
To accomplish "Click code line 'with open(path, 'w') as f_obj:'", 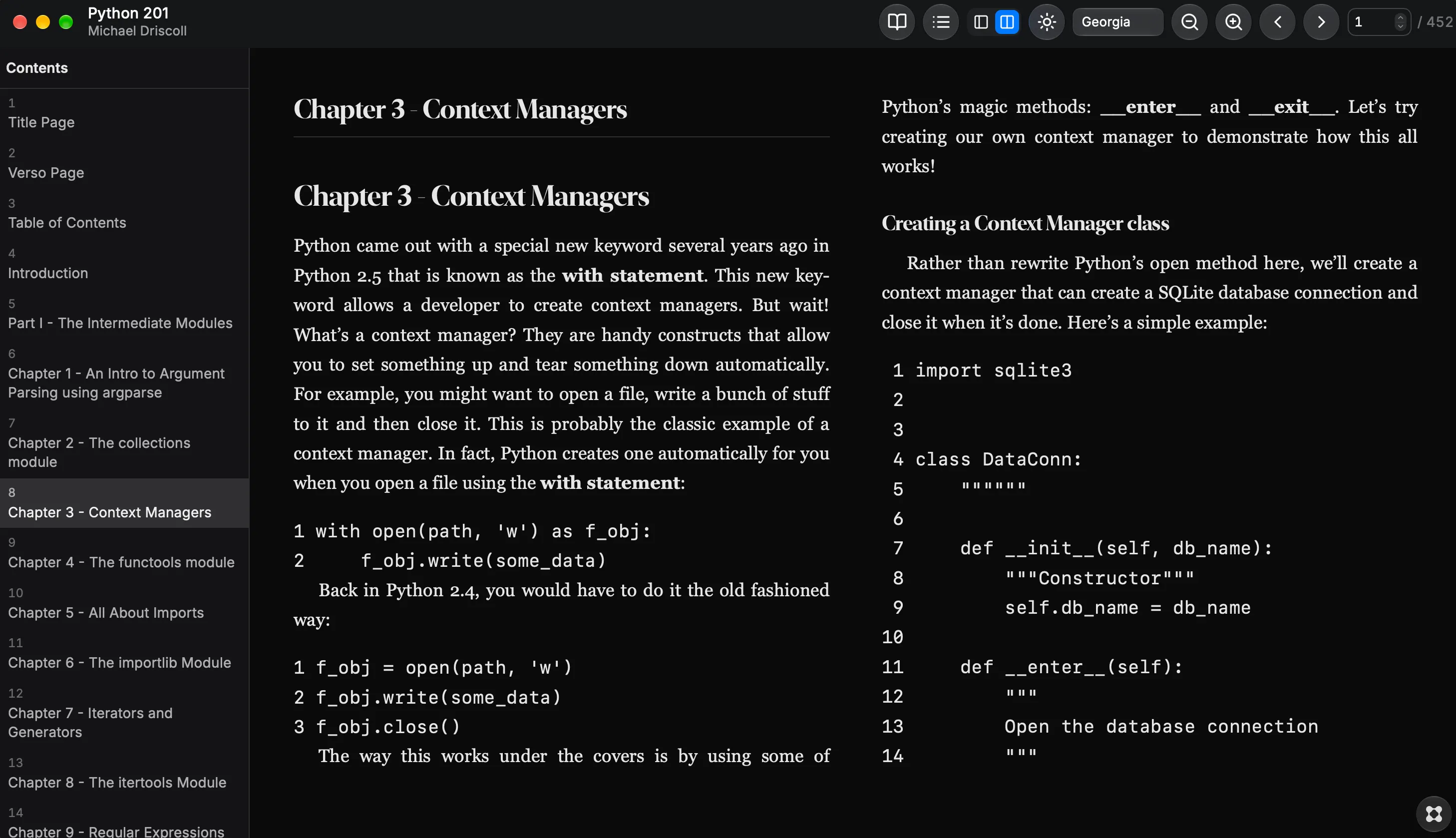I will (x=483, y=531).
